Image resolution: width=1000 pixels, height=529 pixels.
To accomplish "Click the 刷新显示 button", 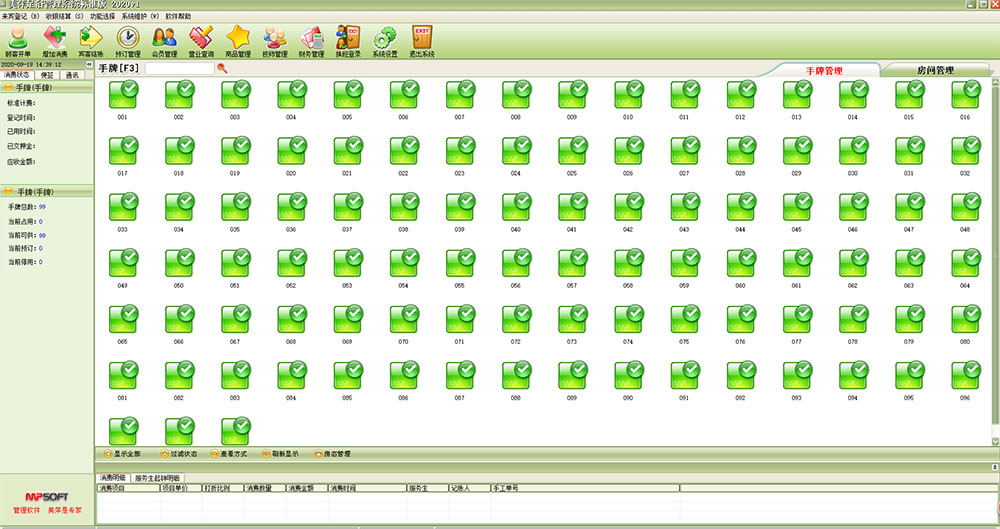I will 281,454.
